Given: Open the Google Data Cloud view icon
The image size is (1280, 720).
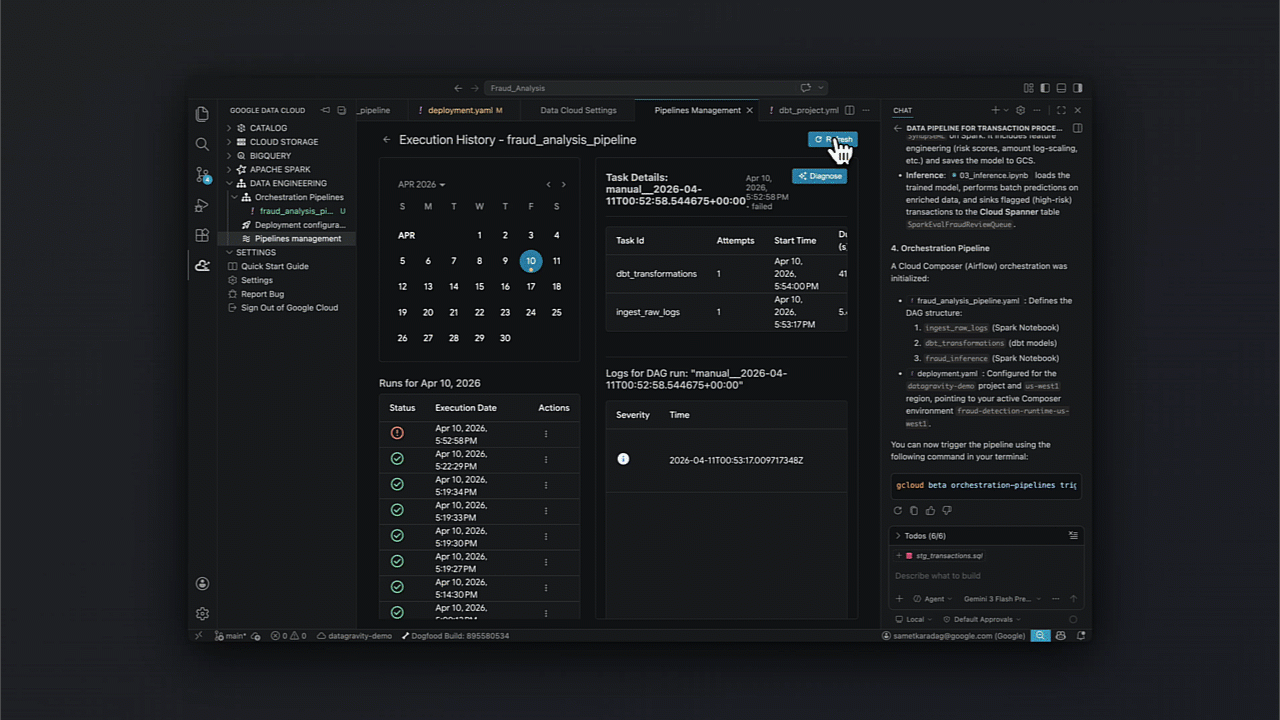Looking at the screenshot, I should [202, 265].
